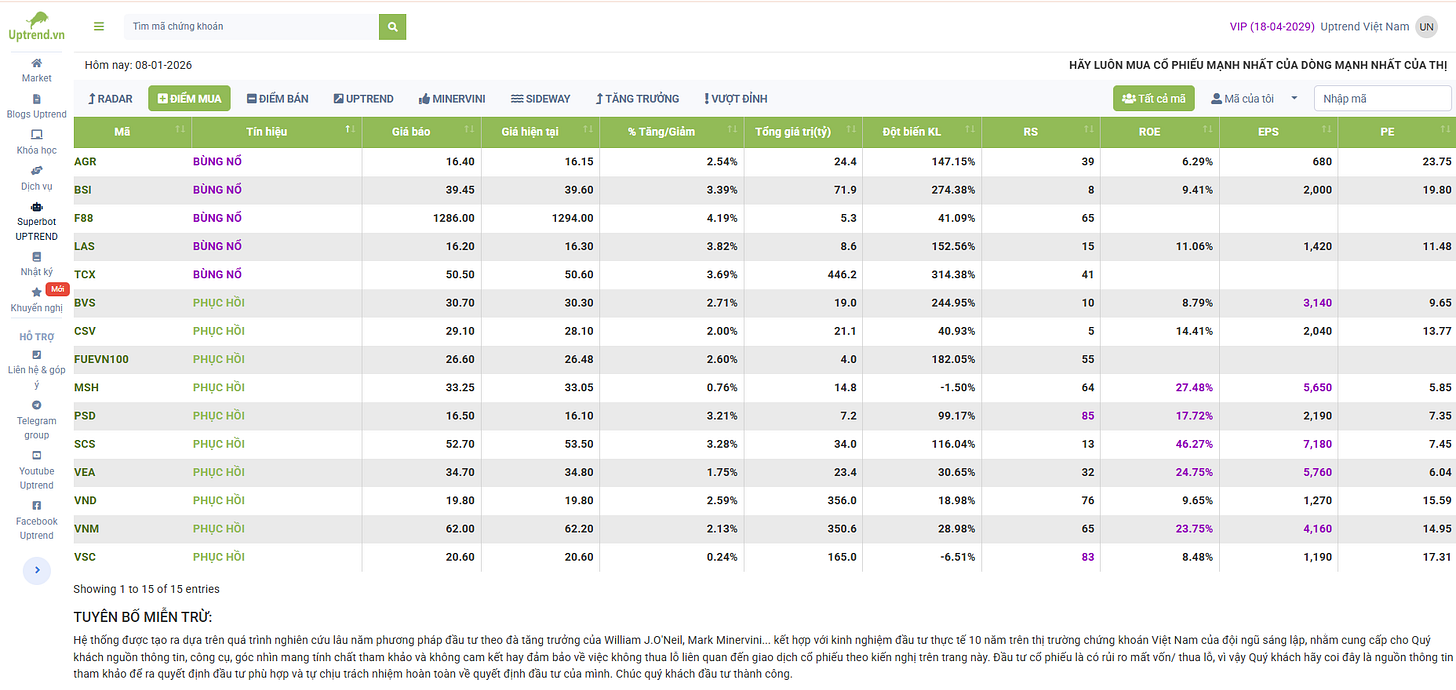Sort by Đột biến KL column
1456x690 pixels.
click(971, 131)
